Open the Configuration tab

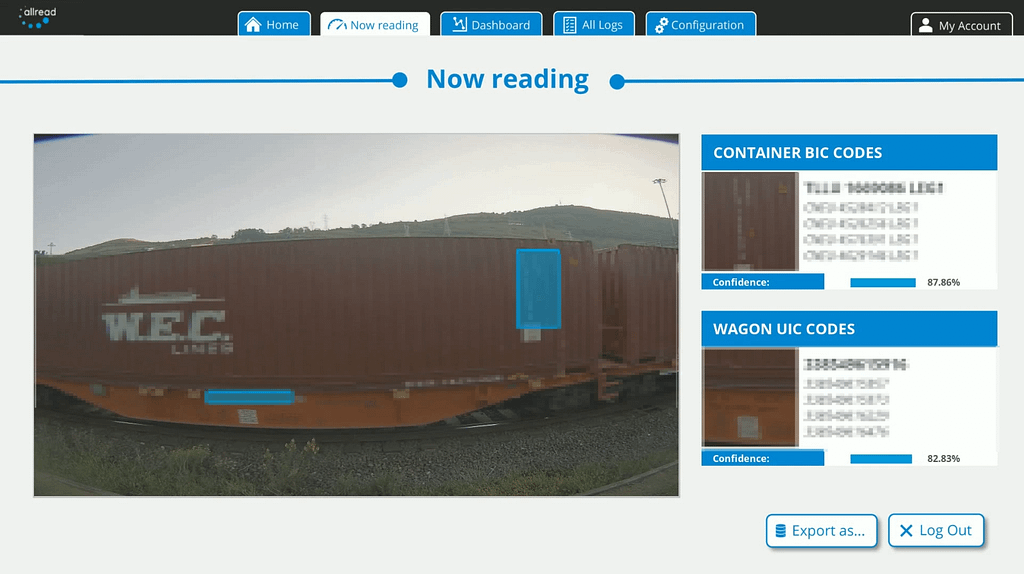[x=701, y=24]
